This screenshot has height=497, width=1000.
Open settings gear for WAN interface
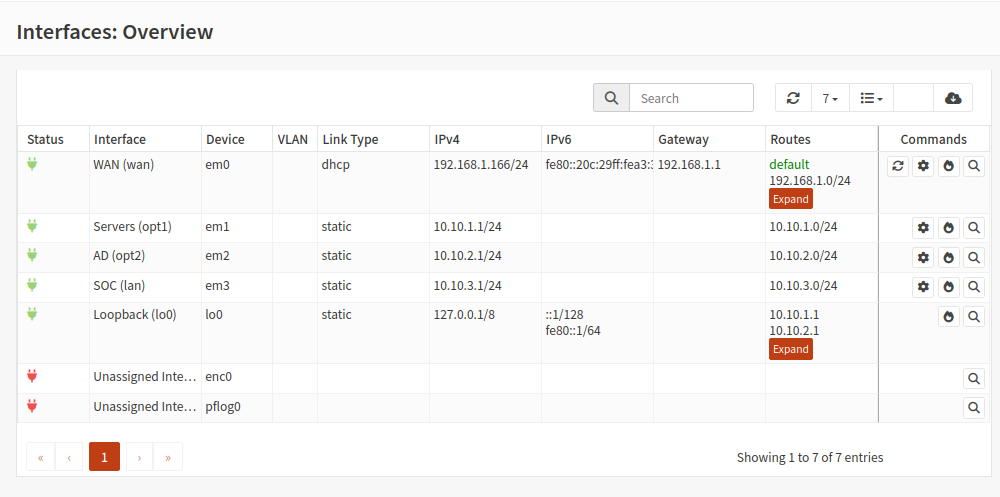click(x=924, y=167)
